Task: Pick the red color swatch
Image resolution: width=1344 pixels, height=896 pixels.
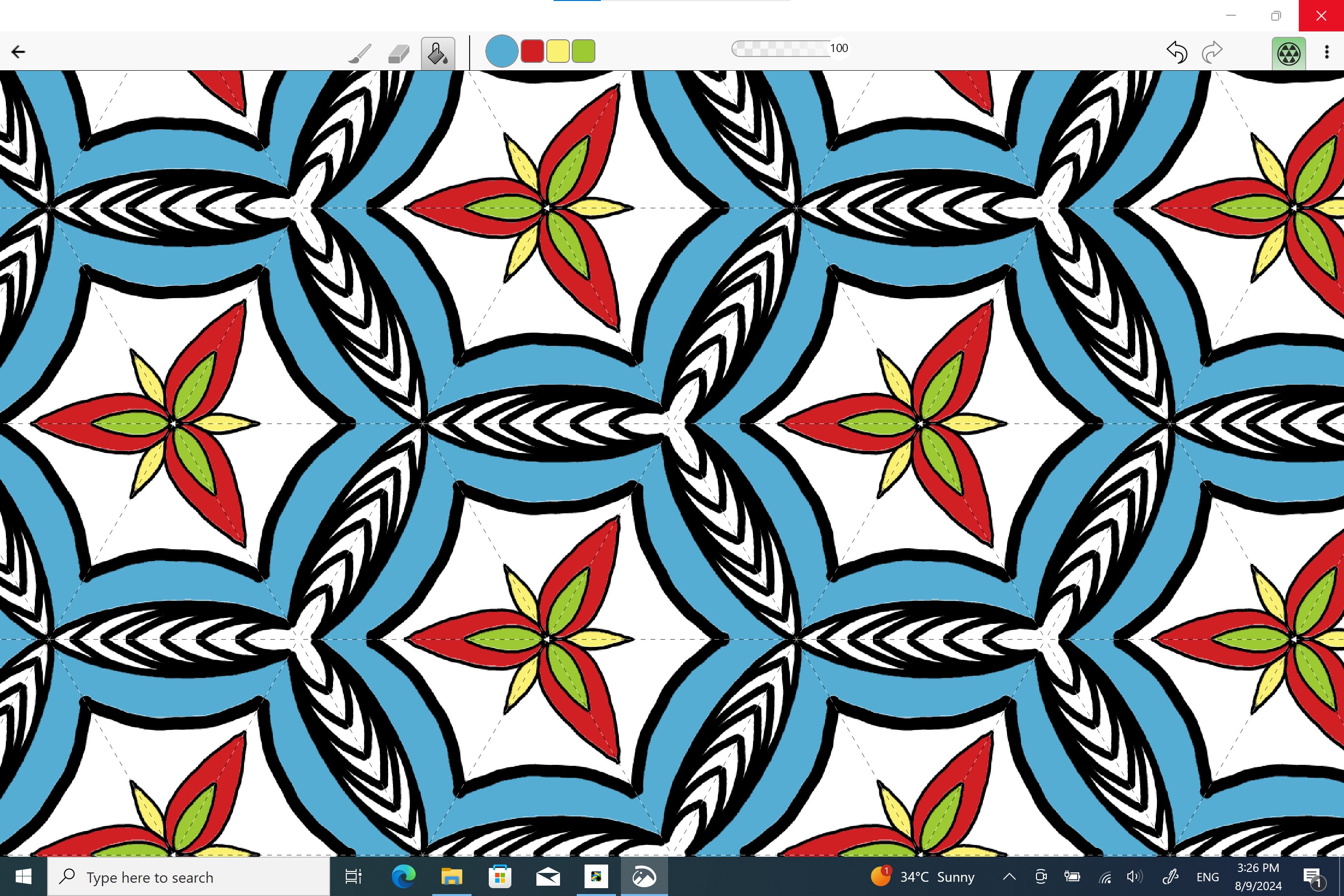Action: 532,52
